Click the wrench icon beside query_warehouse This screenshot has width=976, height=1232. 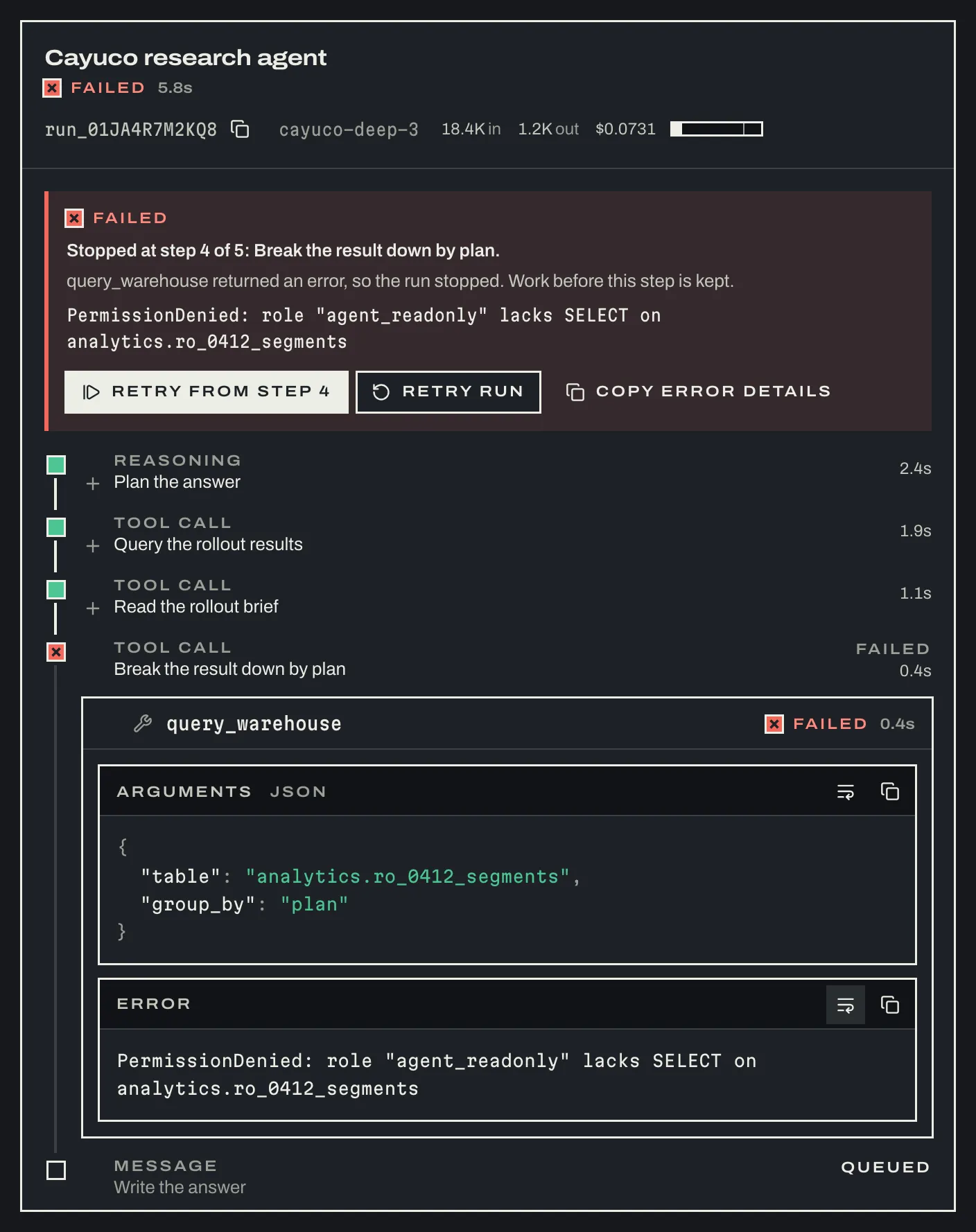click(143, 723)
